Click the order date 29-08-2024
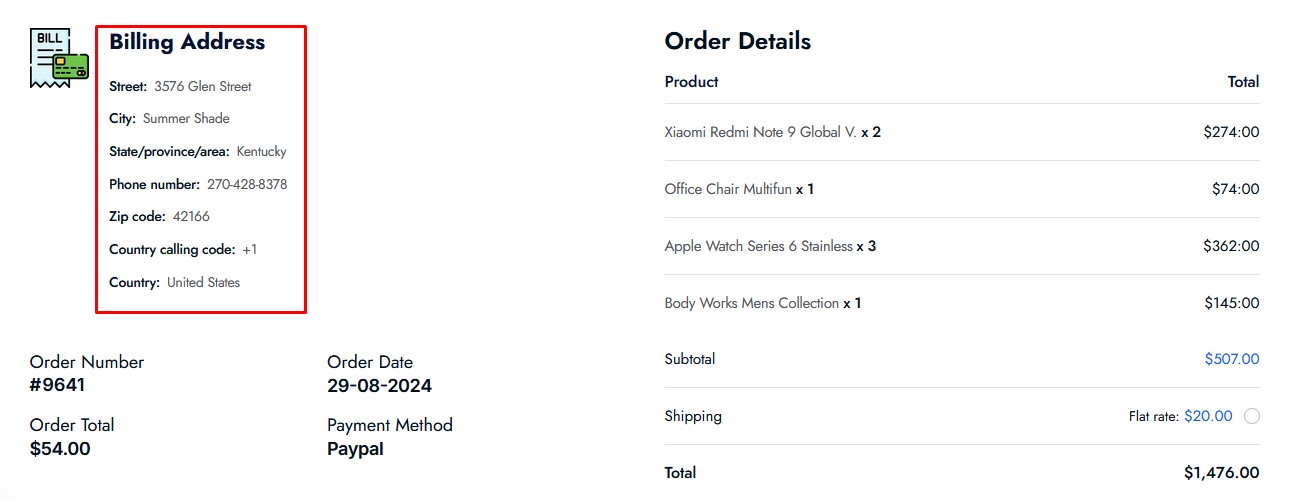The image size is (1298, 501). pos(380,385)
